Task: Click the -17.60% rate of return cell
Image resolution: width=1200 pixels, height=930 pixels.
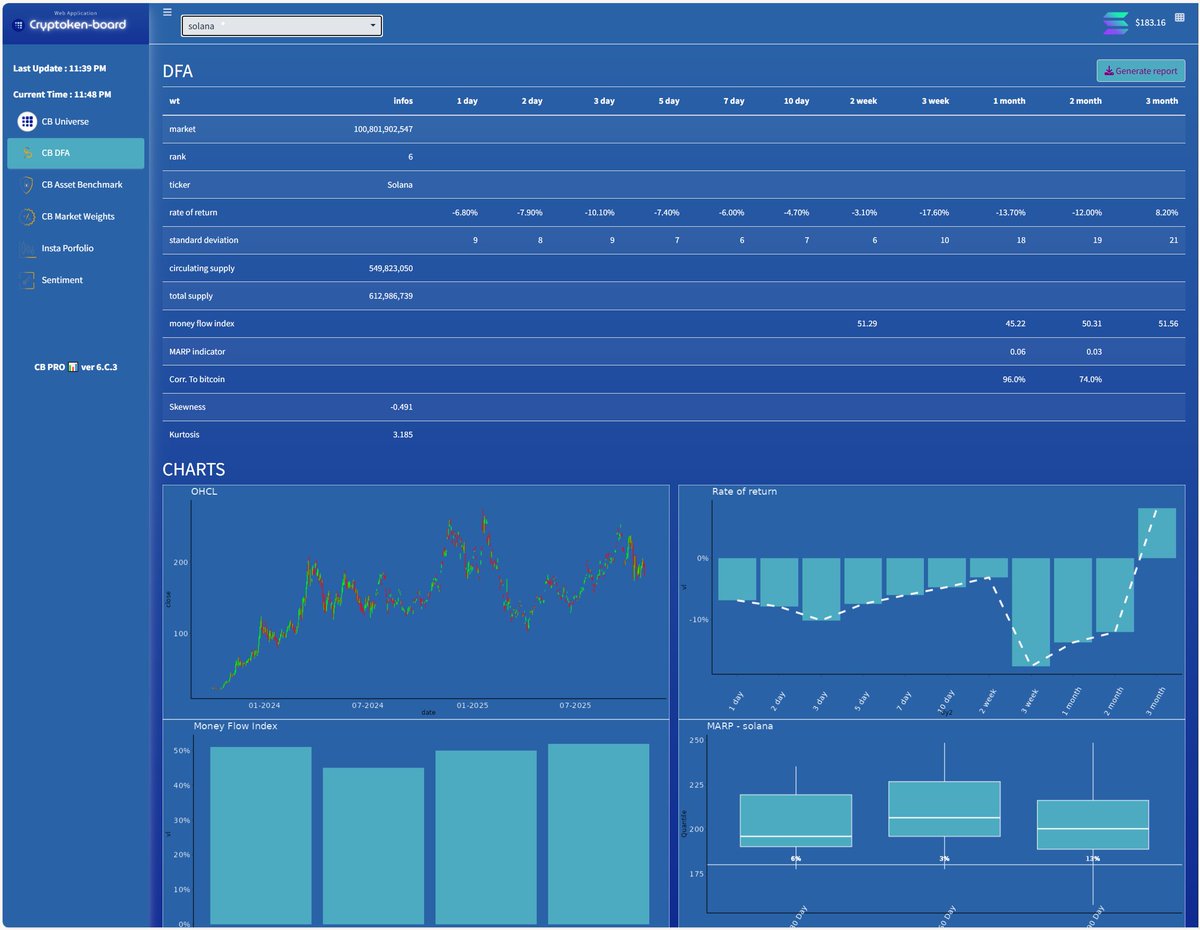Action: pos(933,213)
